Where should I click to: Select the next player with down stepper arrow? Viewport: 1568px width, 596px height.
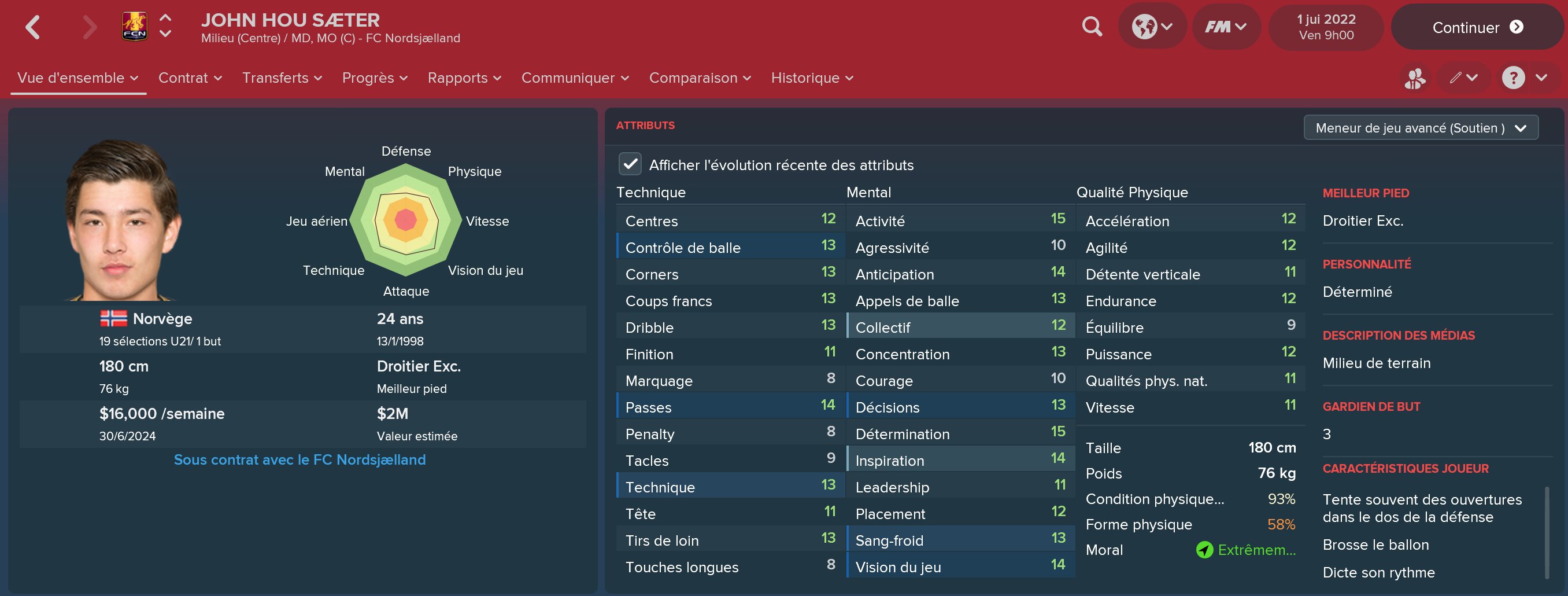(165, 35)
